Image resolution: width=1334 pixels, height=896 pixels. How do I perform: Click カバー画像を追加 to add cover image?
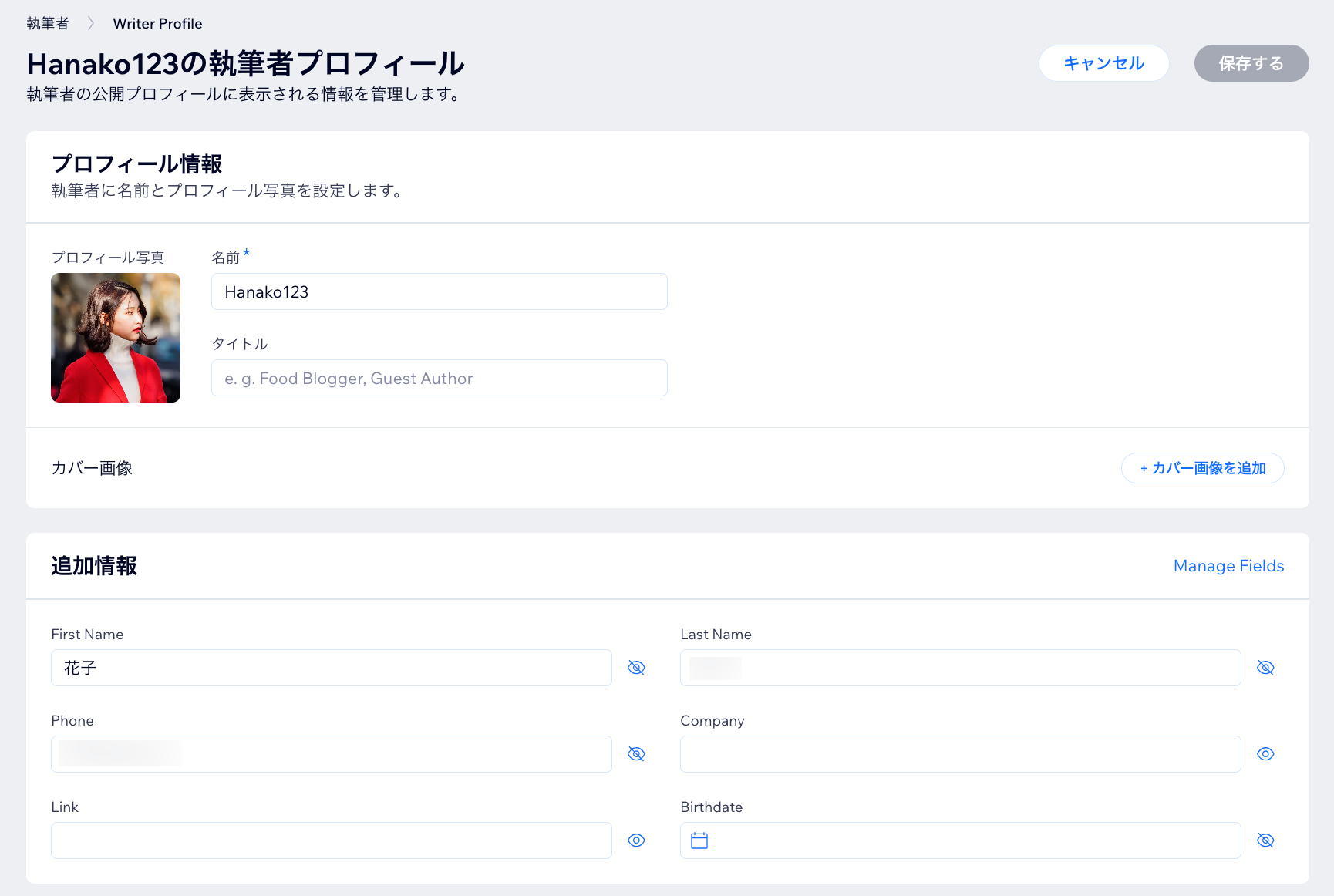[1202, 468]
